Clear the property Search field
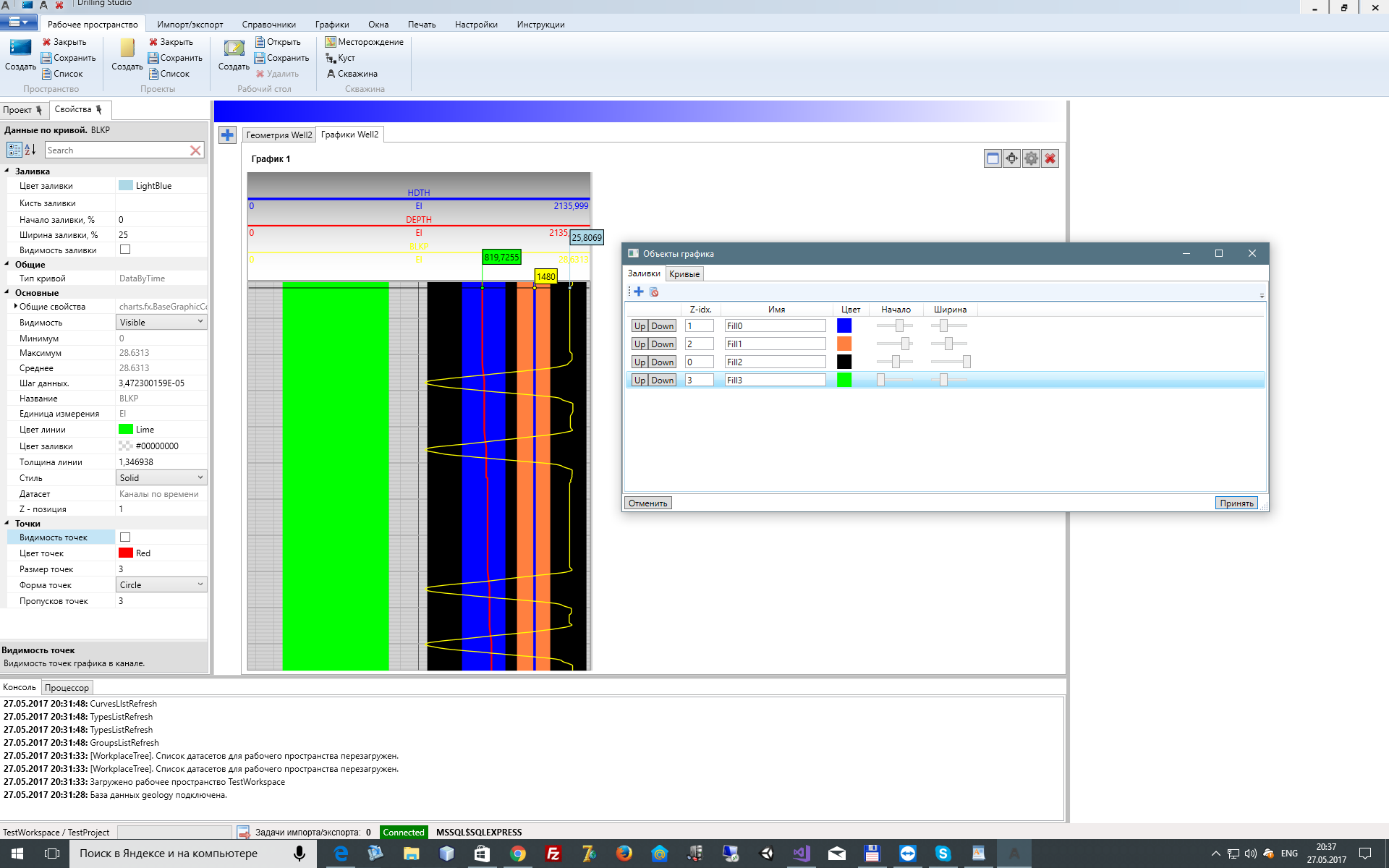This screenshot has height=868, width=1389. [195, 150]
